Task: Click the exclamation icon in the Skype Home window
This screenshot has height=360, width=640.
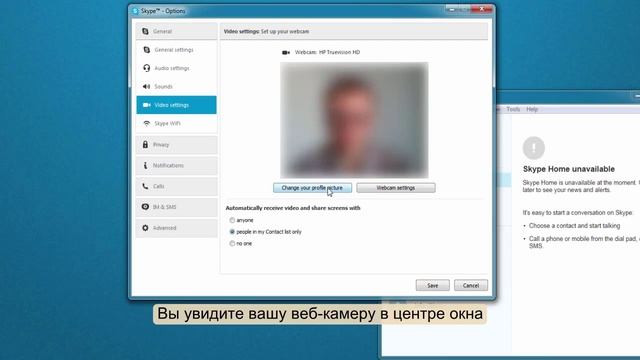Action: 533,148
